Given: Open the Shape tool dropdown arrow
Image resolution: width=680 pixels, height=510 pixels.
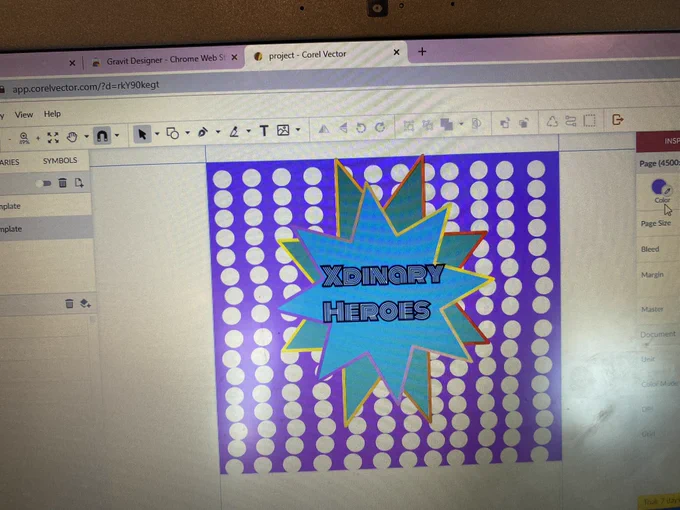Looking at the screenshot, I should (x=187, y=133).
